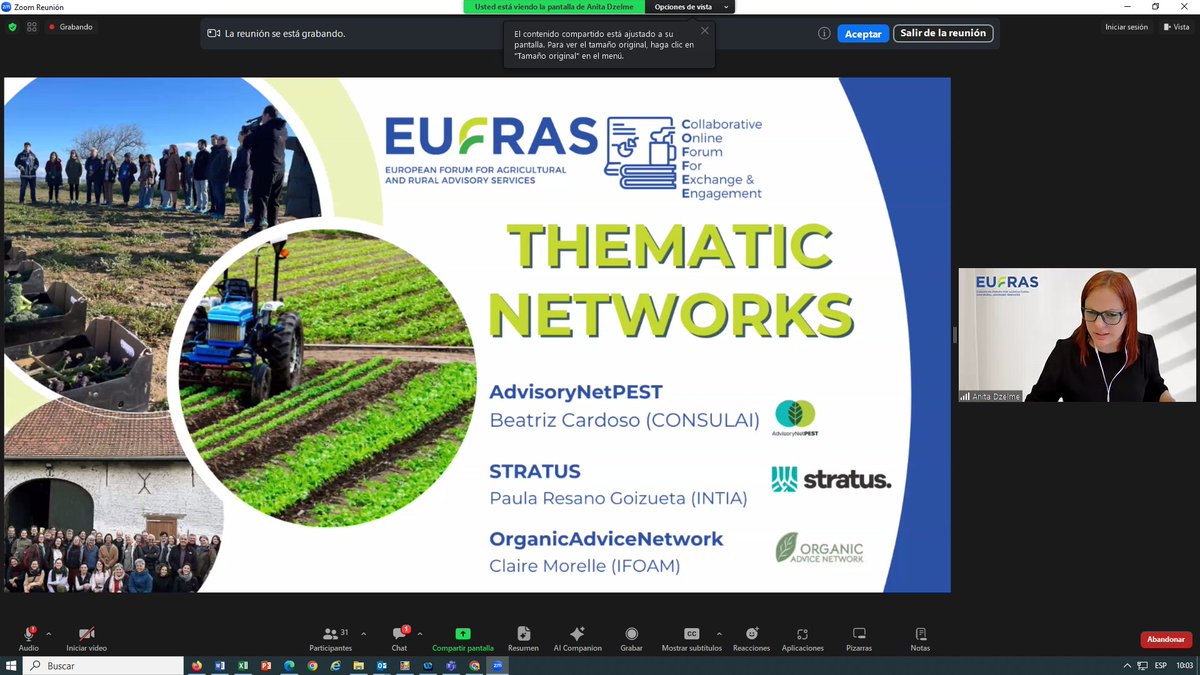Image resolution: width=1200 pixels, height=675 pixels.
Task: Click the shared-screen banner for Anita Dzelme
Action: click(x=555, y=6)
